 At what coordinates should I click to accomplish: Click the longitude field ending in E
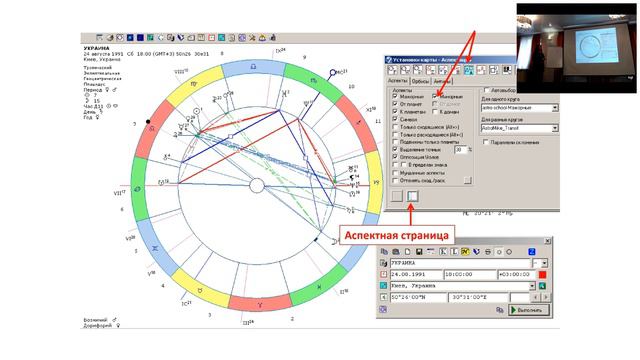coord(479,297)
